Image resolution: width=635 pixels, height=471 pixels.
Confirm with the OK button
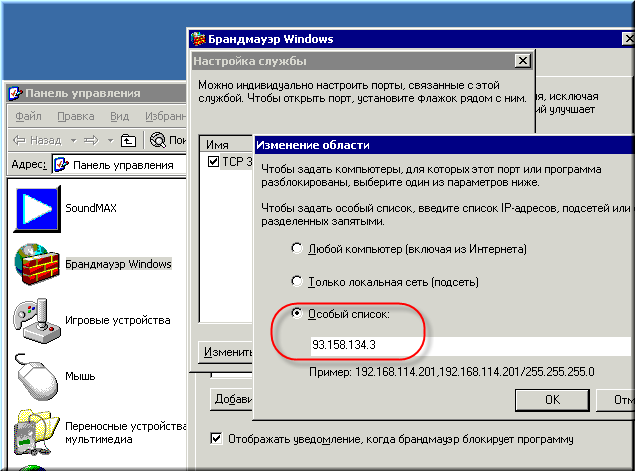552,400
